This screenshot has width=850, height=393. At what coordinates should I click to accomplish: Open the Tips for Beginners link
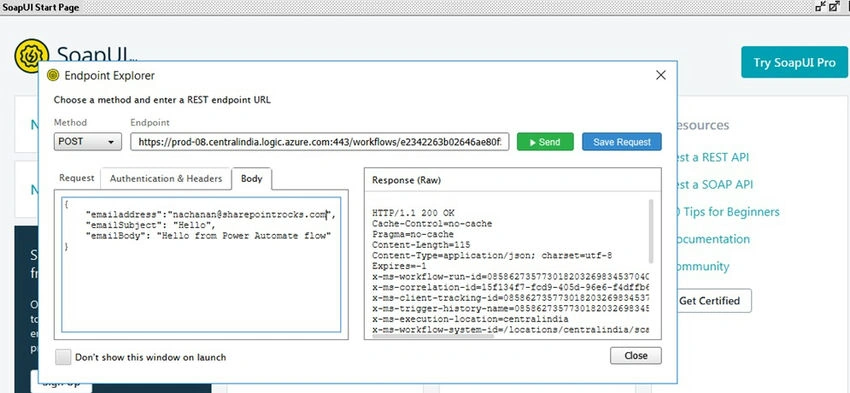pos(728,211)
